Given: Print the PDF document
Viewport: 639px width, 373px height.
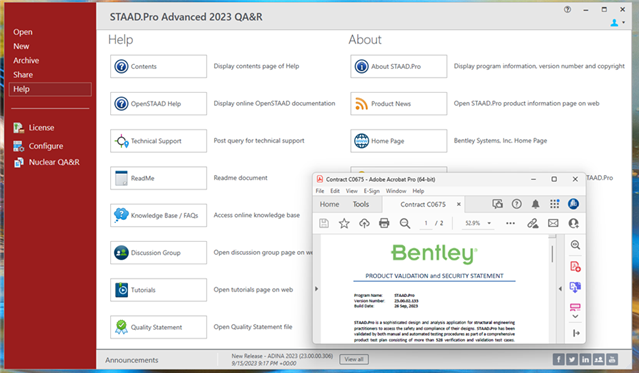Looking at the screenshot, I should click(384, 223).
